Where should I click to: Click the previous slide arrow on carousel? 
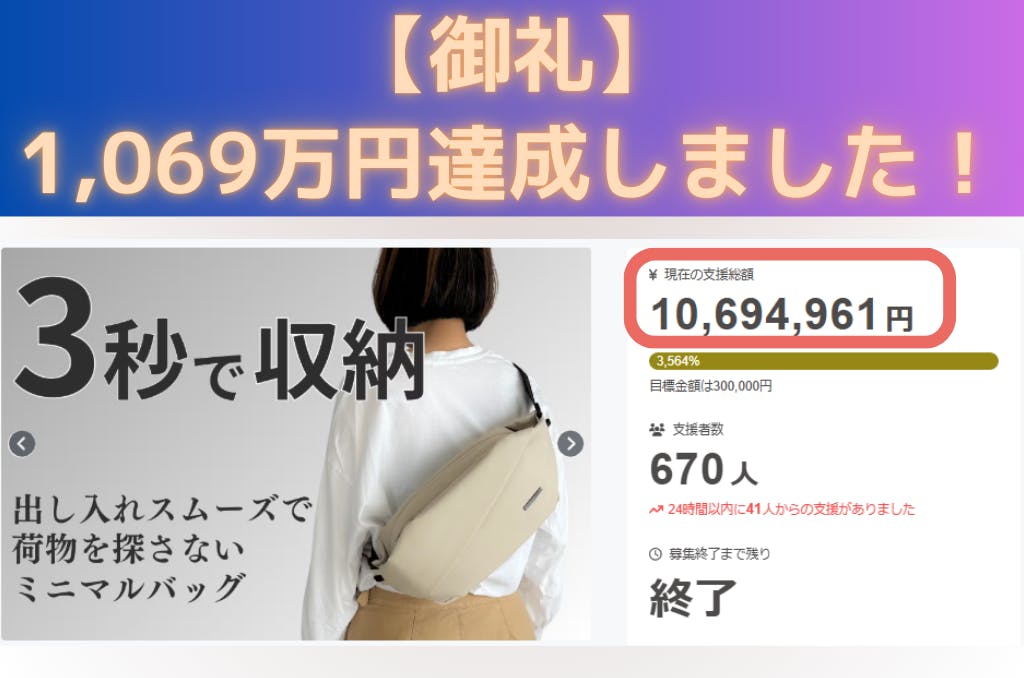(x=22, y=444)
